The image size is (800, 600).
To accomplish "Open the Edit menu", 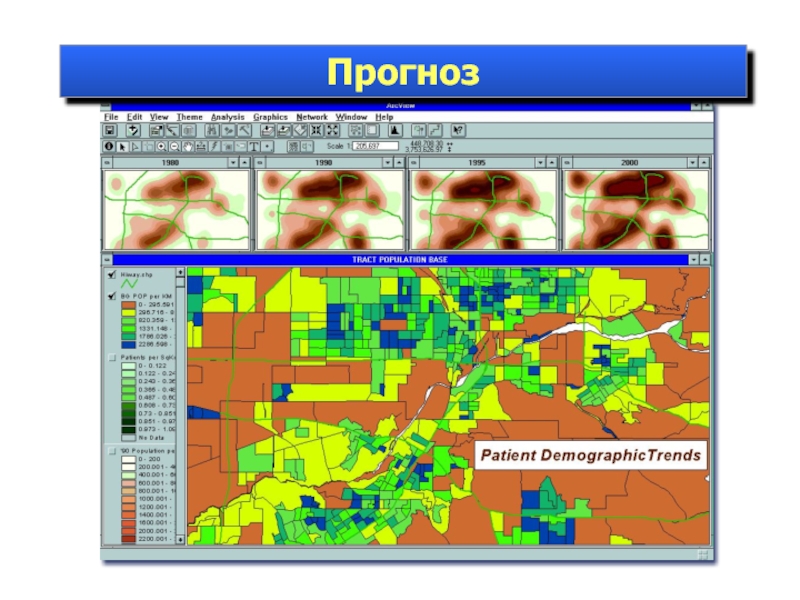I will (x=134, y=117).
